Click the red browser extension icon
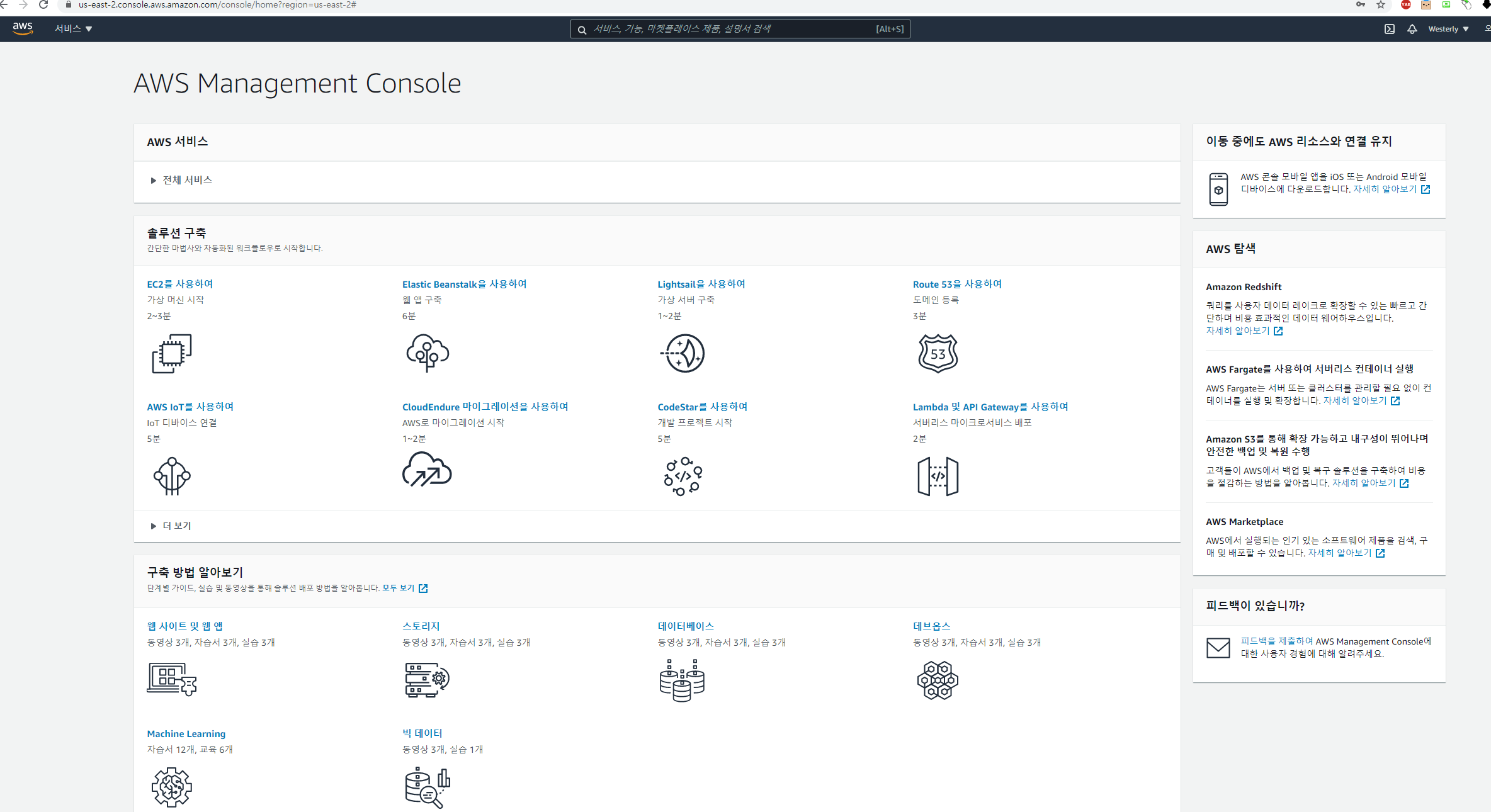Viewport: 1491px width, 812px height. [1406, 4]
